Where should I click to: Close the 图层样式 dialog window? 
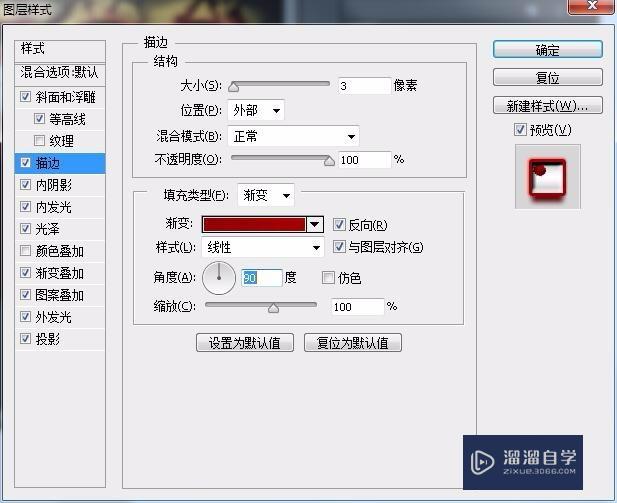click(592, 6)
